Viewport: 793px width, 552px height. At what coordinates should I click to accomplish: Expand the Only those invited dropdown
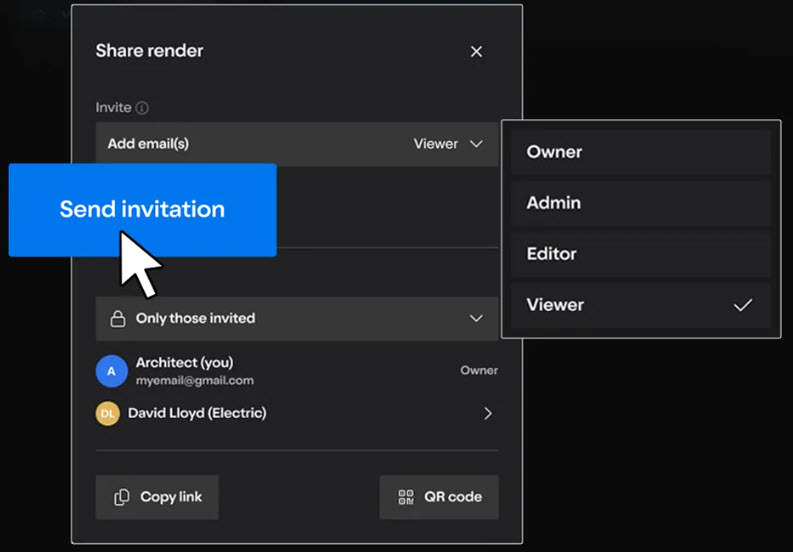click(x=476, y=318)
